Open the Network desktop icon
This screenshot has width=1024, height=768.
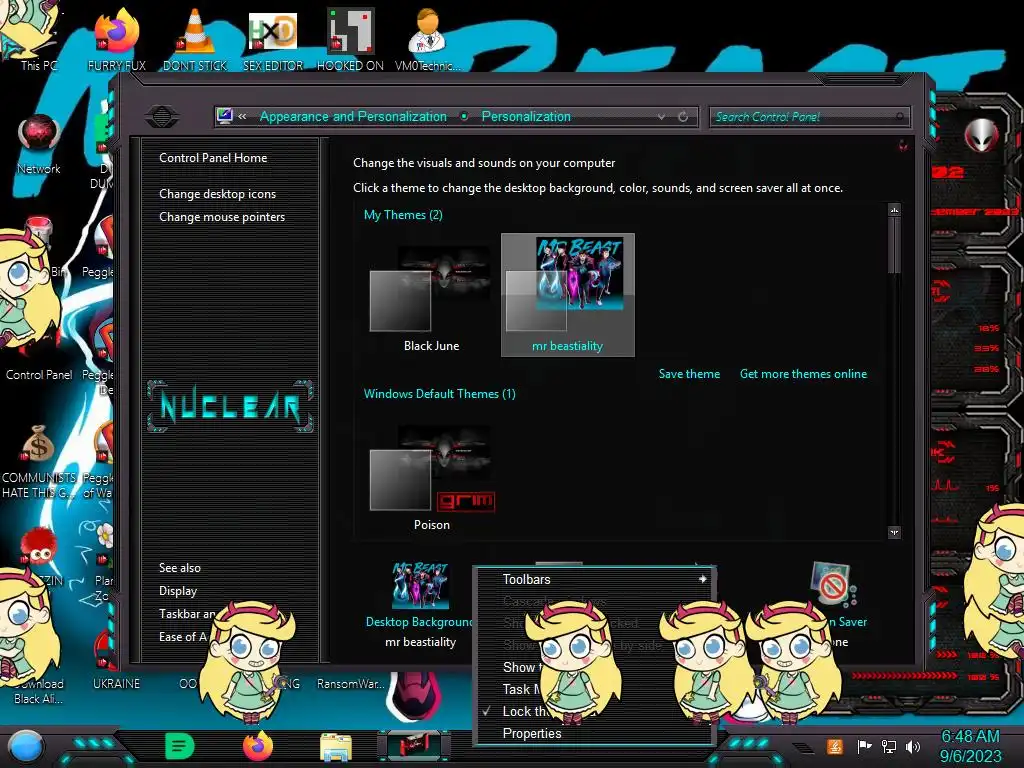[x=39, y=144]
